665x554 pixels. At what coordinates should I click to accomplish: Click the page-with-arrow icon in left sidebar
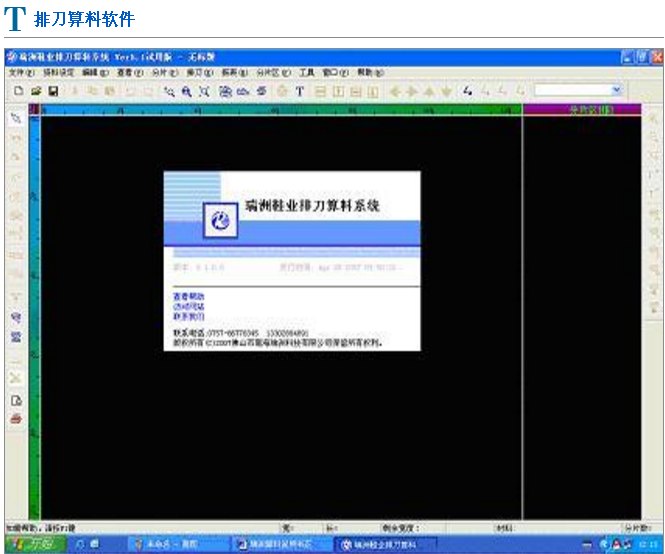point(16,400)
